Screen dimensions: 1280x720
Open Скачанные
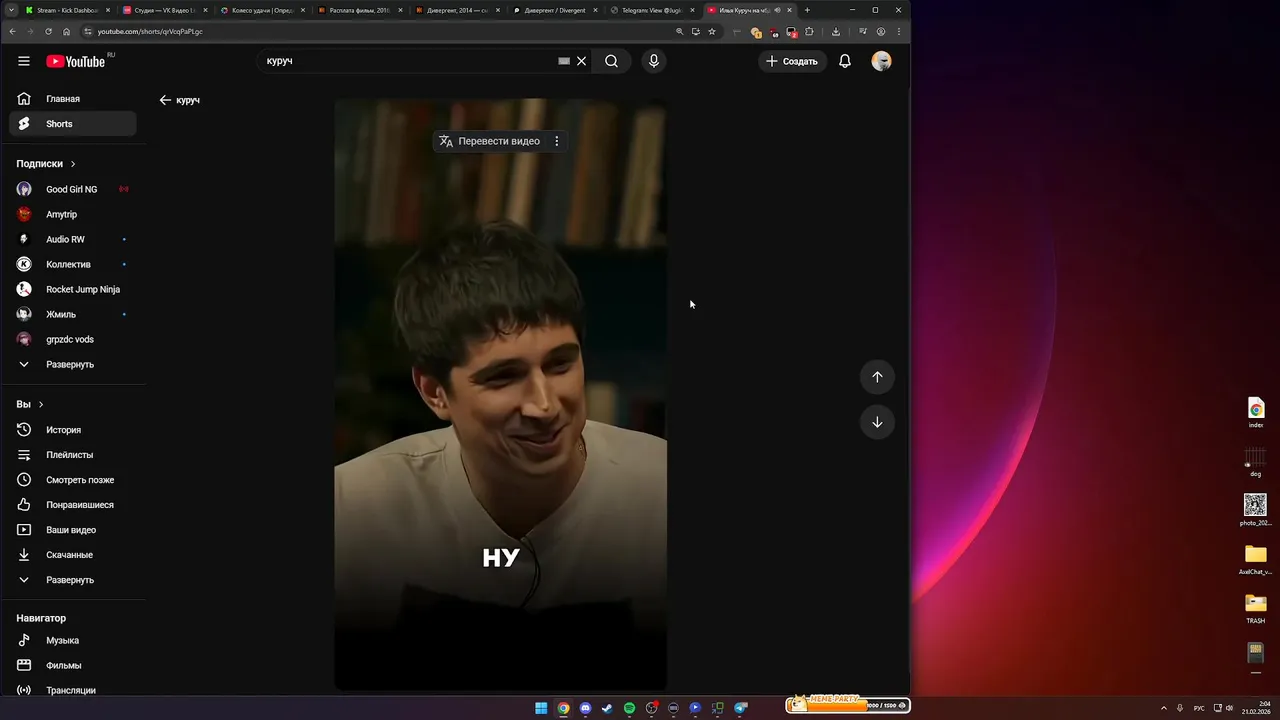[73, 555]
